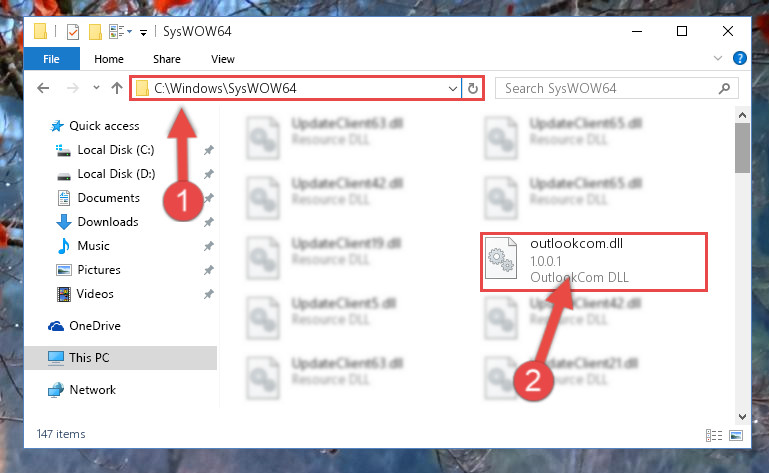Select the outlookcom.dll file
The width and height of the screenshot is (769, 473).
pos(594,261)
